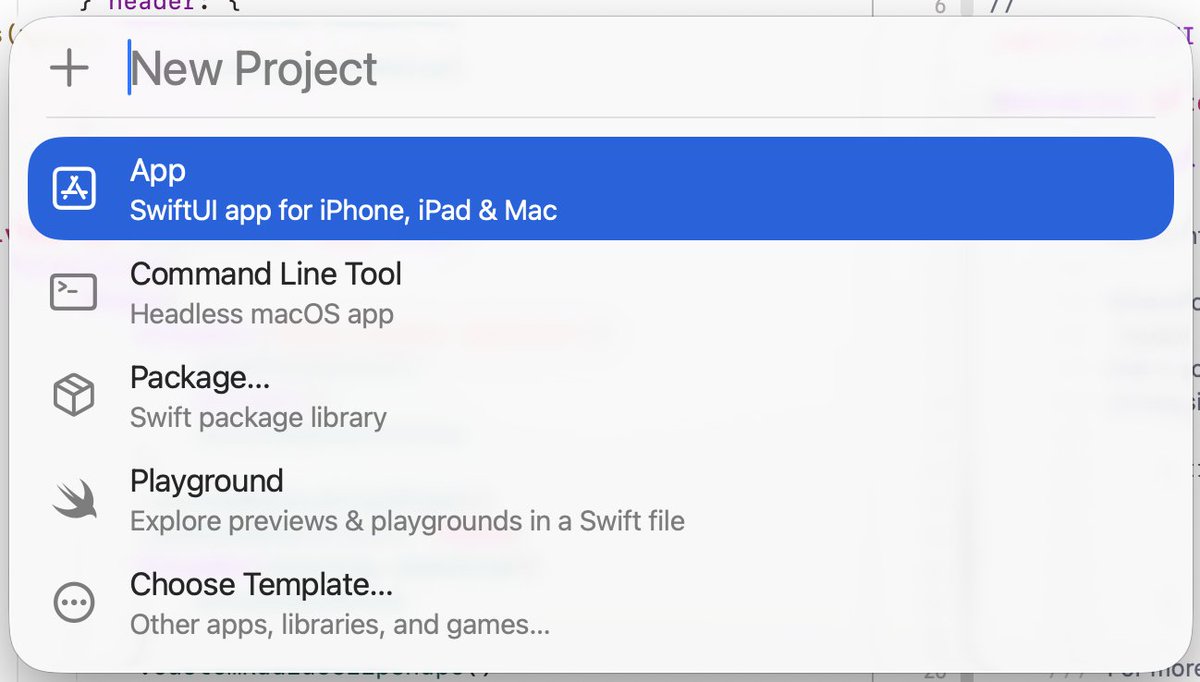The width and height of the screenshot is (1200, 682).
Task: Click 'Other apps, libraries, and games...' description
Action: pyautogui.click(x=340, y=625)
